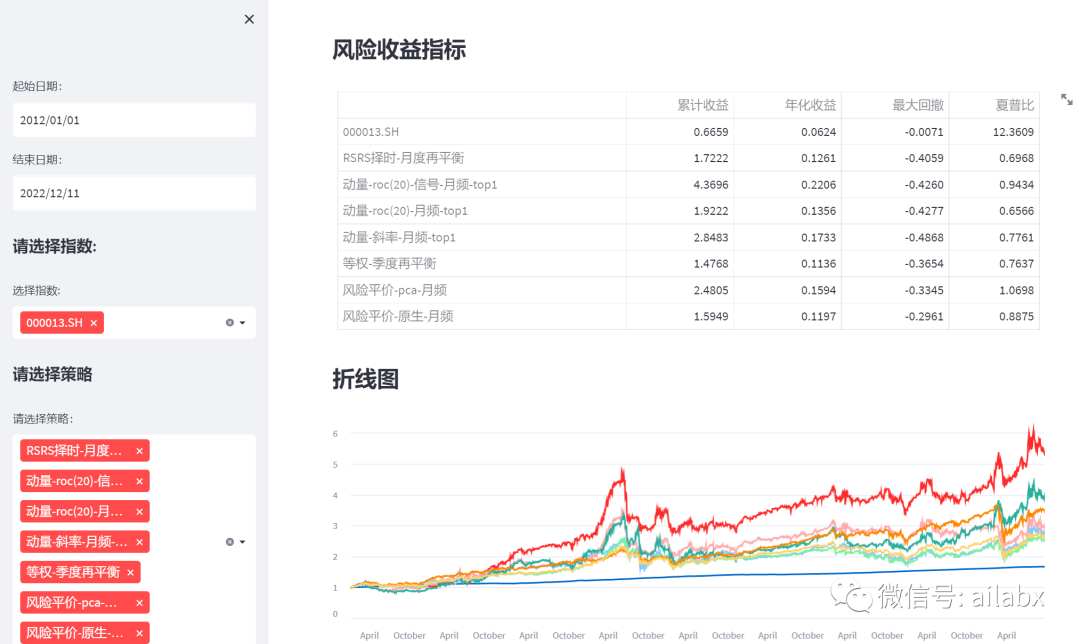
Task: Remove the 风险平价-pca-... strategy tag
Action: [x=139, y=602]
